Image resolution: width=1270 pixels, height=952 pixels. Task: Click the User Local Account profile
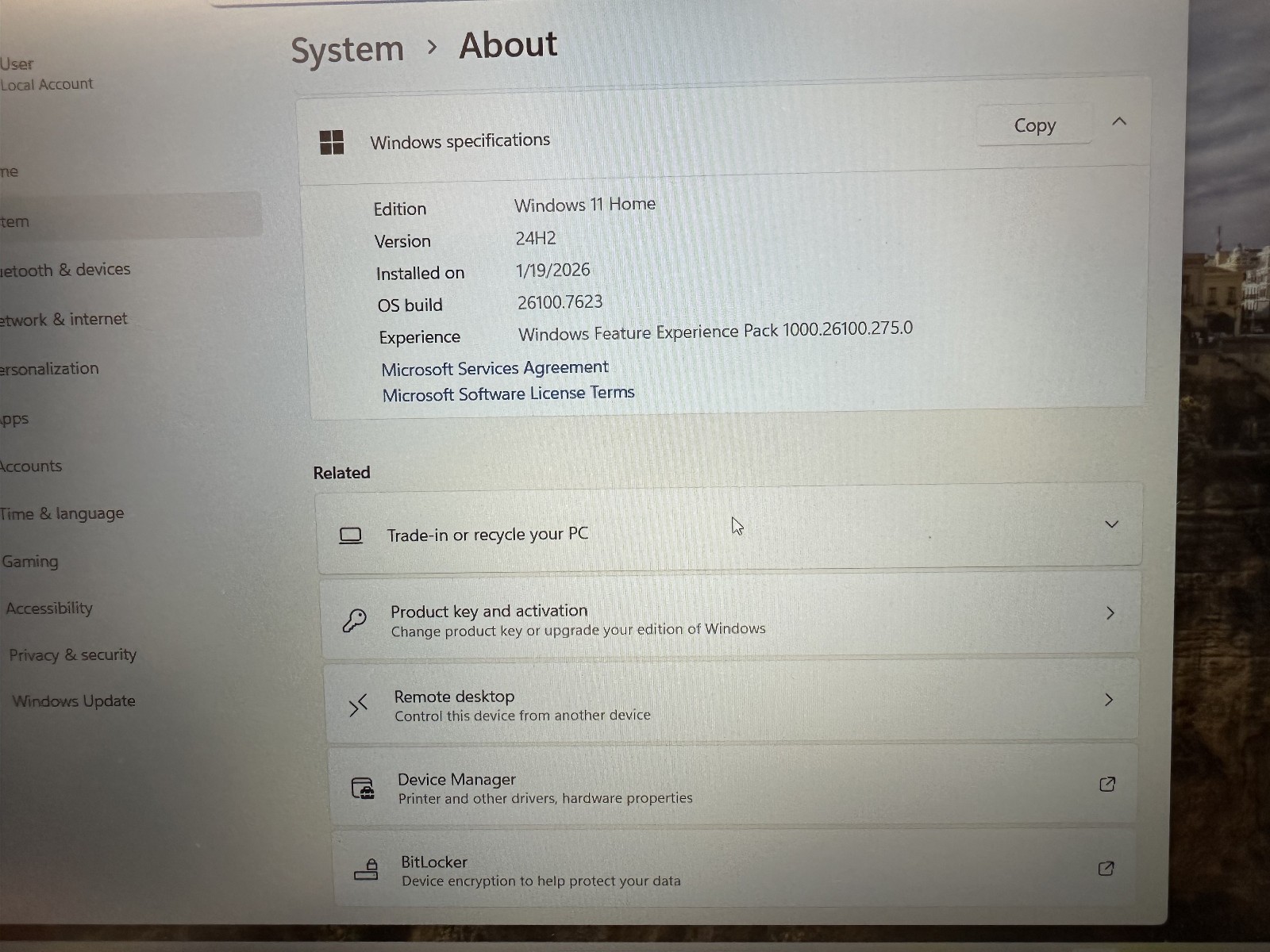(46, 74)
